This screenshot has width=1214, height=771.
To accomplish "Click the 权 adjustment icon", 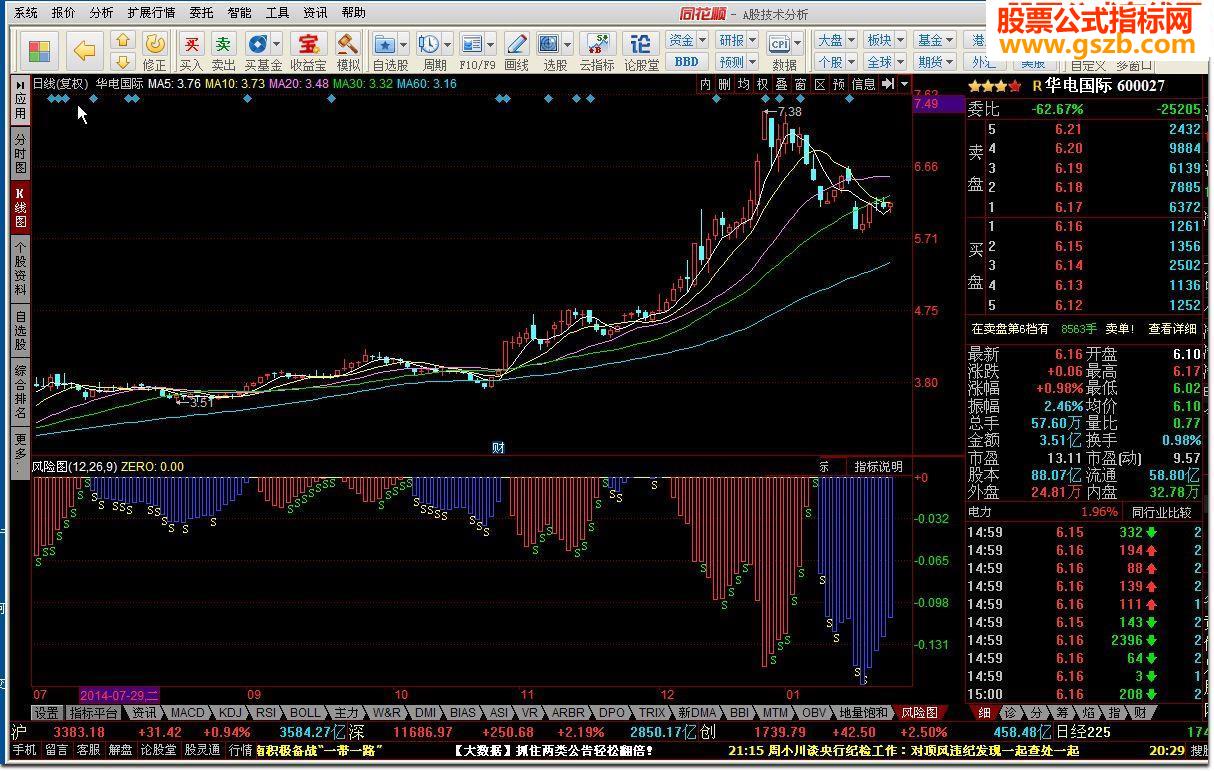I will pyautogui.click(x=763, y=85).
